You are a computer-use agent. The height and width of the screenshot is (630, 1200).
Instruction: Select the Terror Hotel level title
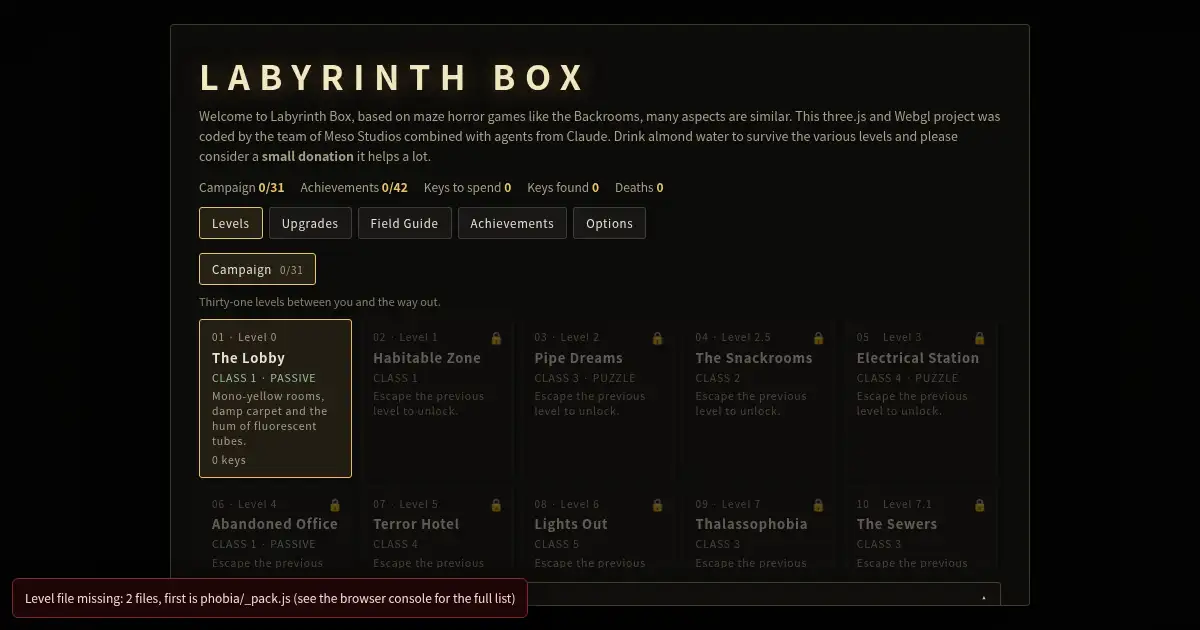(x=416, y=524)
